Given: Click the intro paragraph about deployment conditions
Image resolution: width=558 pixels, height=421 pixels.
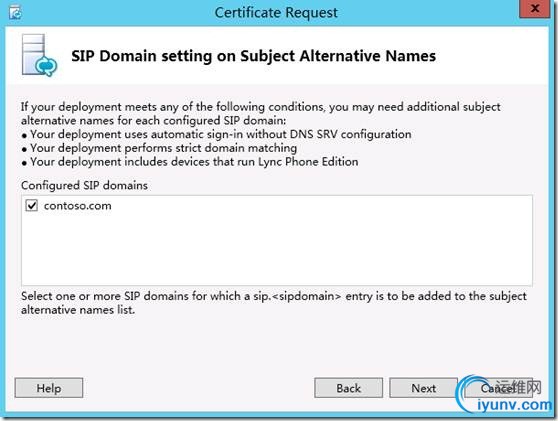Looking at the screenshot, I should [260, 114].
